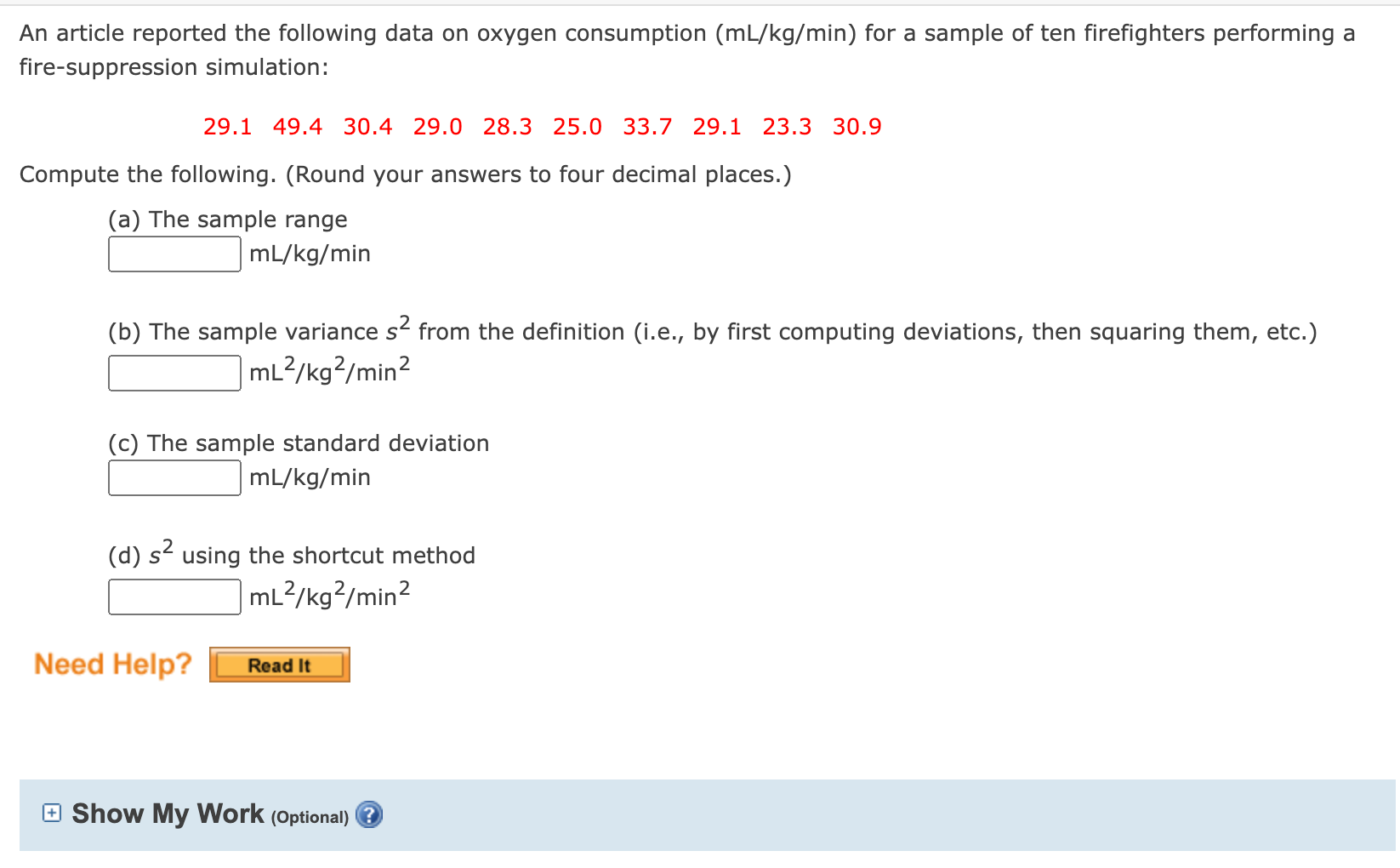Select the sample standard deviation answer box
Image resolution: width=1400 pixels, height=868 pixels.
[x=174, y=477]
